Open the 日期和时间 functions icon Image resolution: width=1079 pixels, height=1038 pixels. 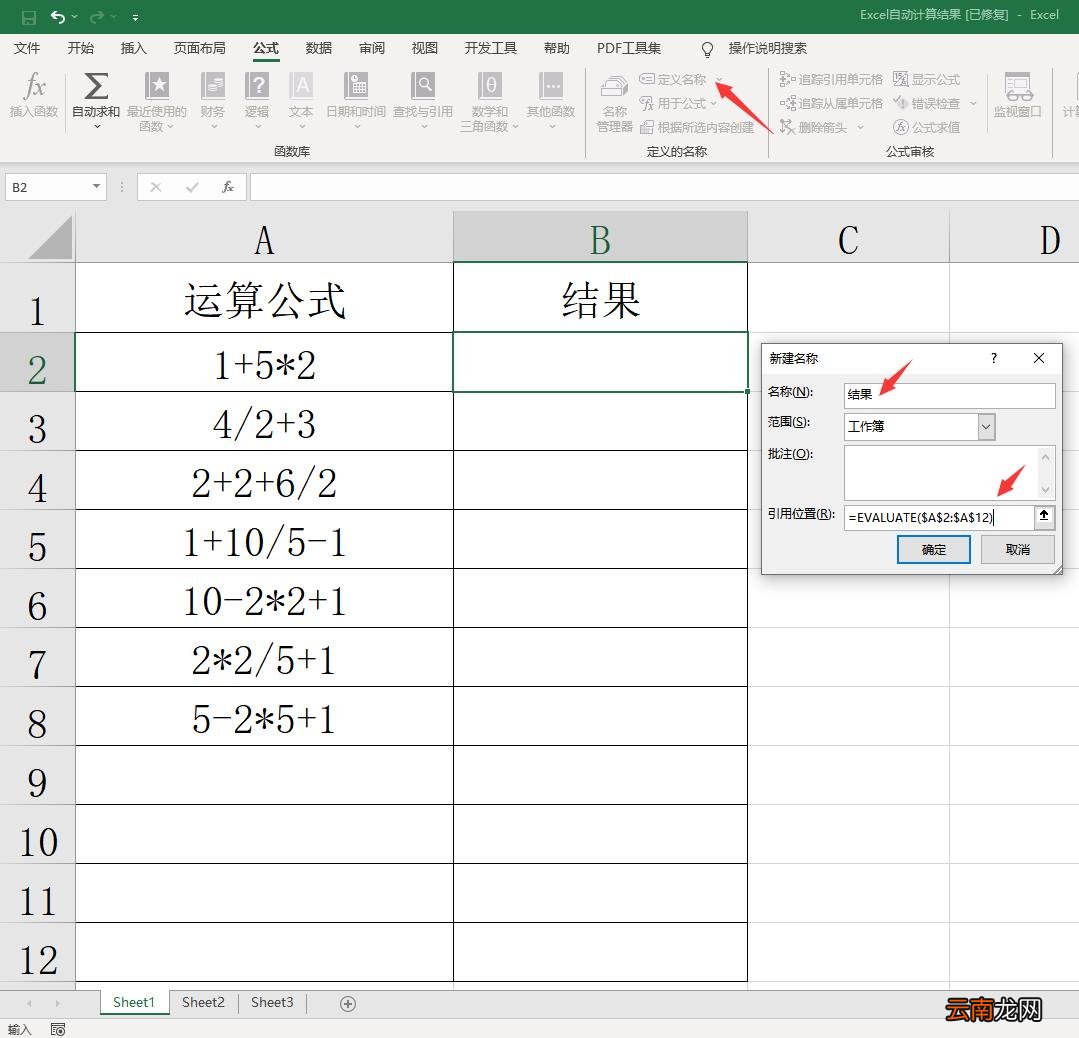pyautogui.click(x=356, y=86)
